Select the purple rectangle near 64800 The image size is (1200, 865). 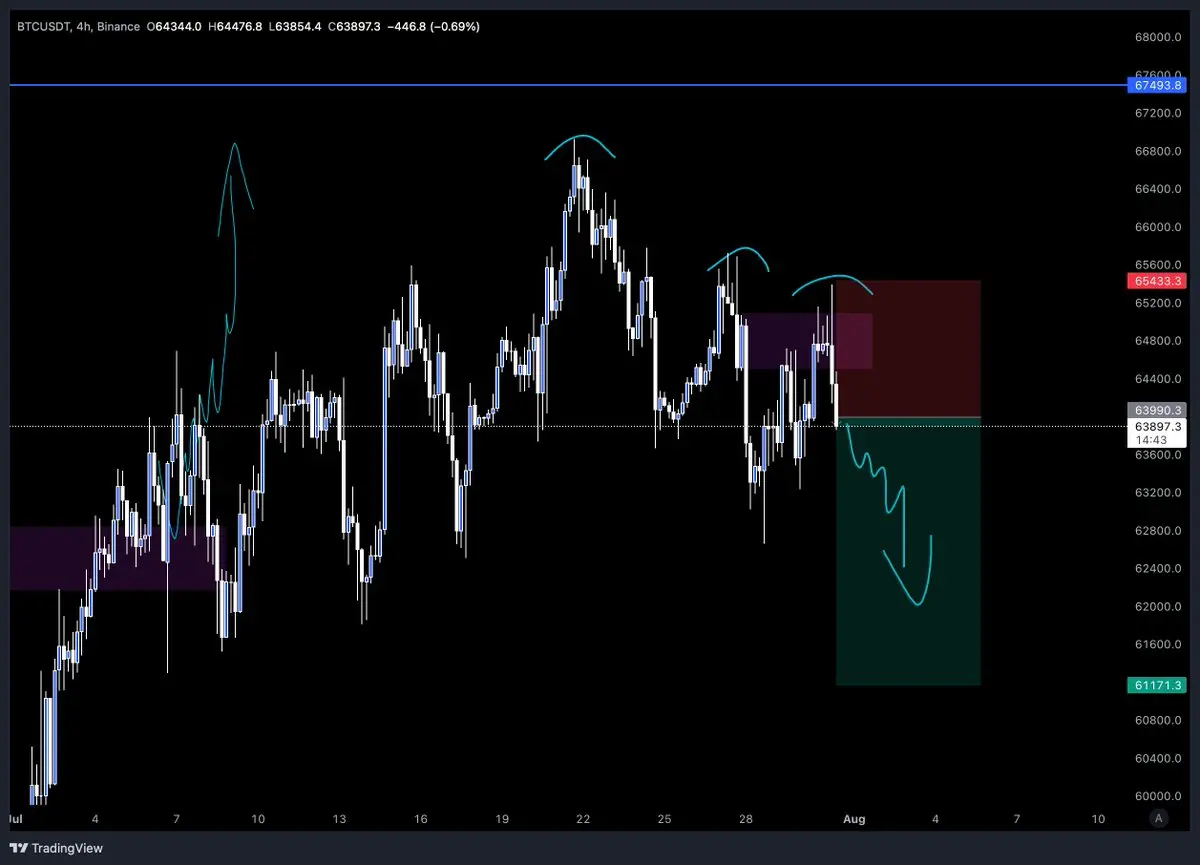click(806, 341)
